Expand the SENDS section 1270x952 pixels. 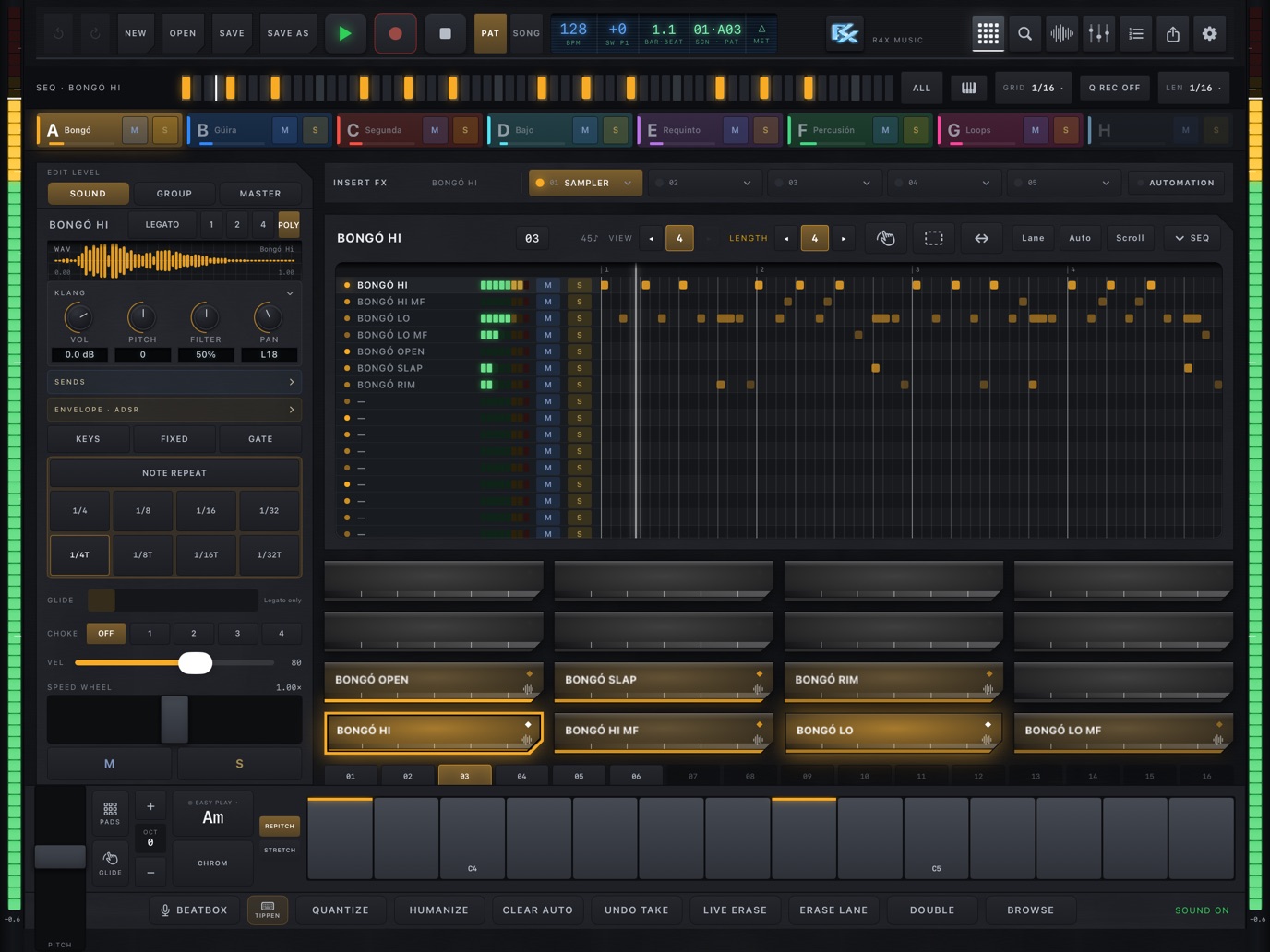(x=174, y=382)
